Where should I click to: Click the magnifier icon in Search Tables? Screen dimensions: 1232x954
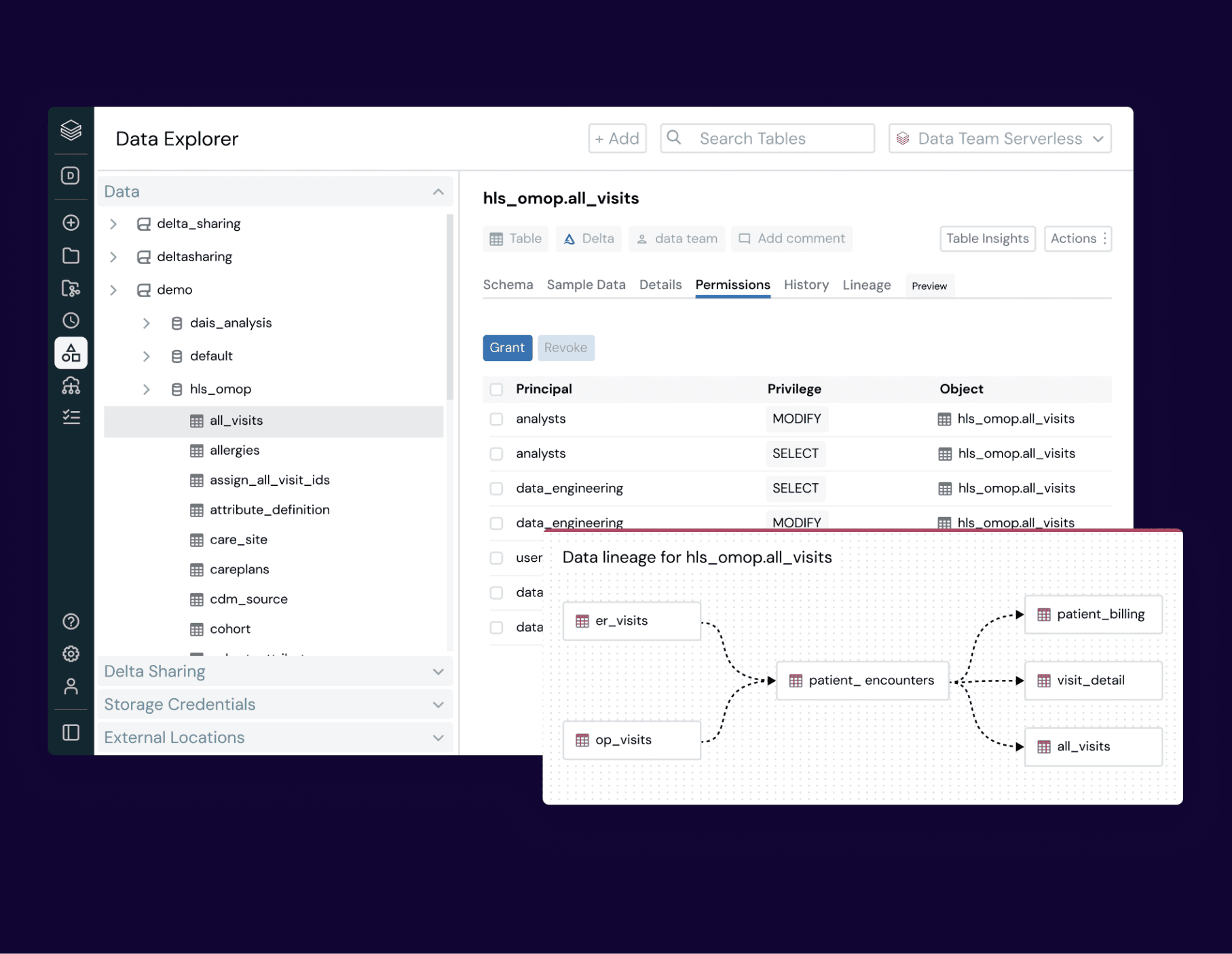coord(674,138)
